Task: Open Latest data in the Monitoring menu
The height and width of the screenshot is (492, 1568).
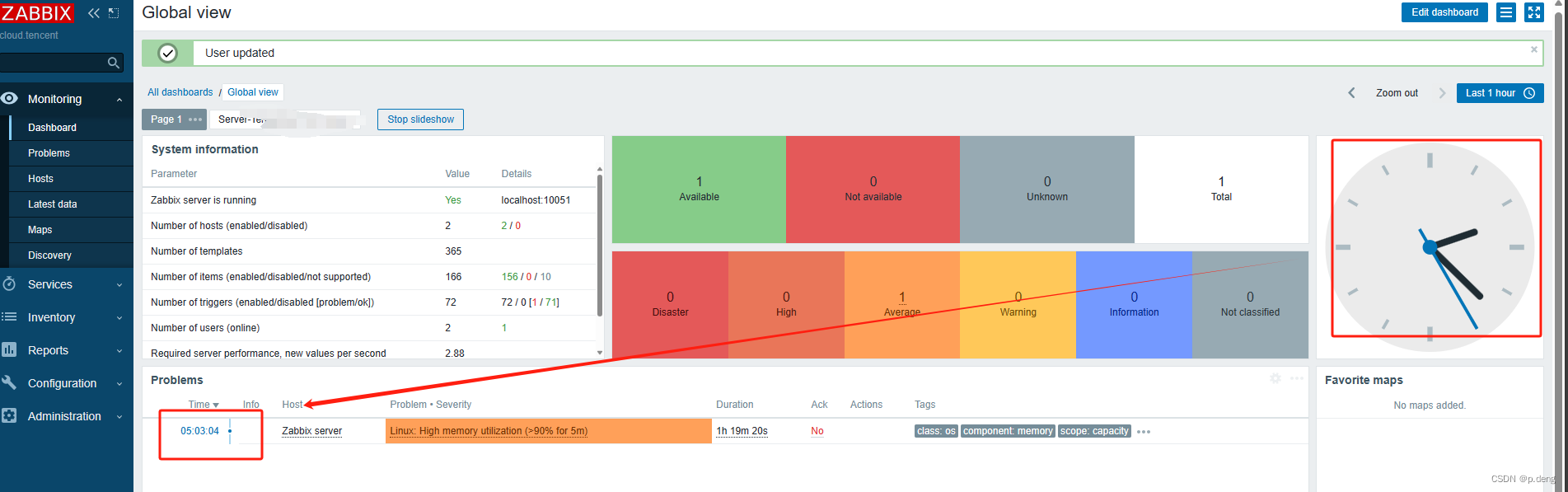Action: click(x=52, y=204)
